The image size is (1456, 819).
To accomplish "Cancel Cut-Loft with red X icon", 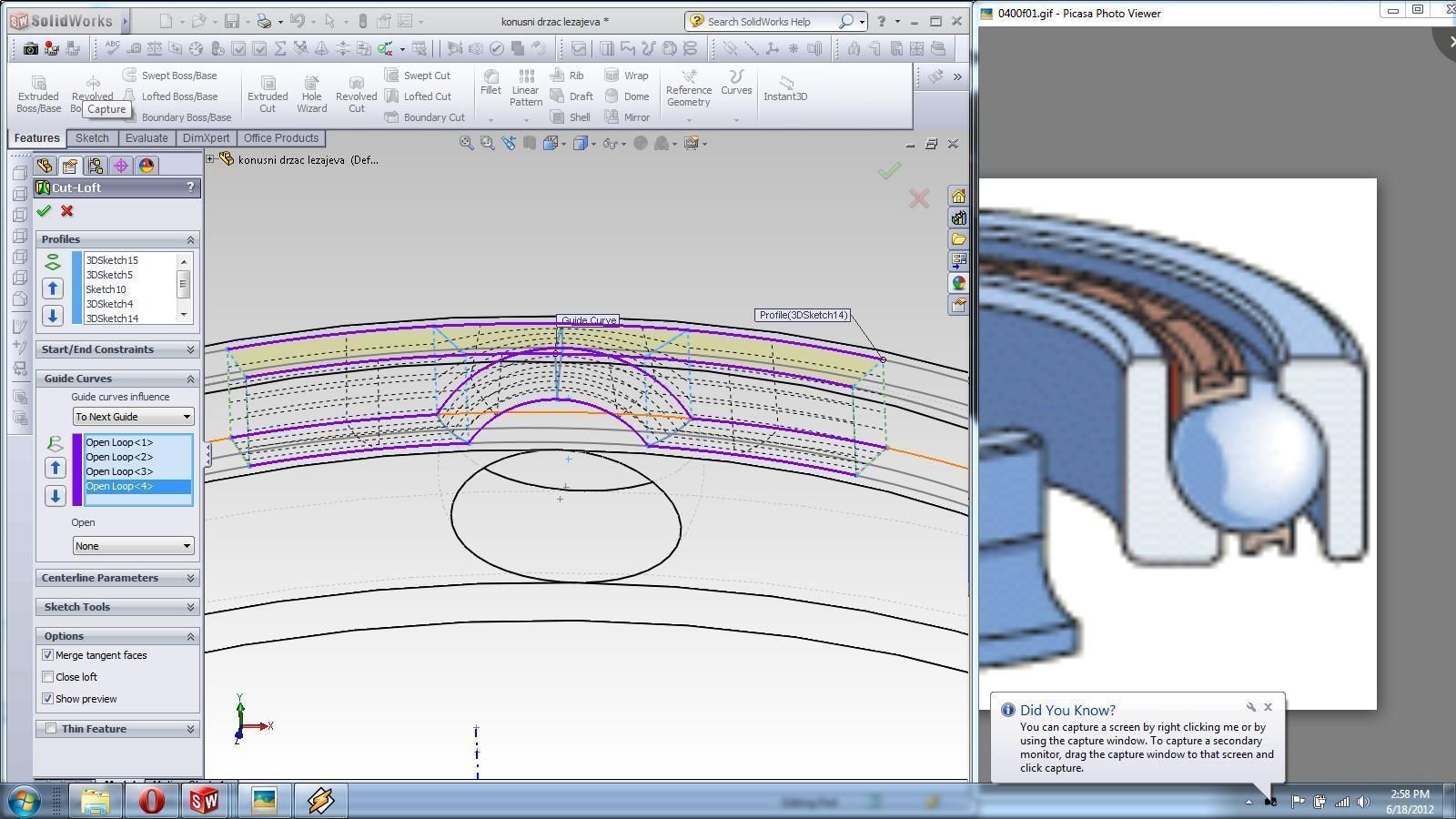I will pyautogui.click(x=67, y=211).
